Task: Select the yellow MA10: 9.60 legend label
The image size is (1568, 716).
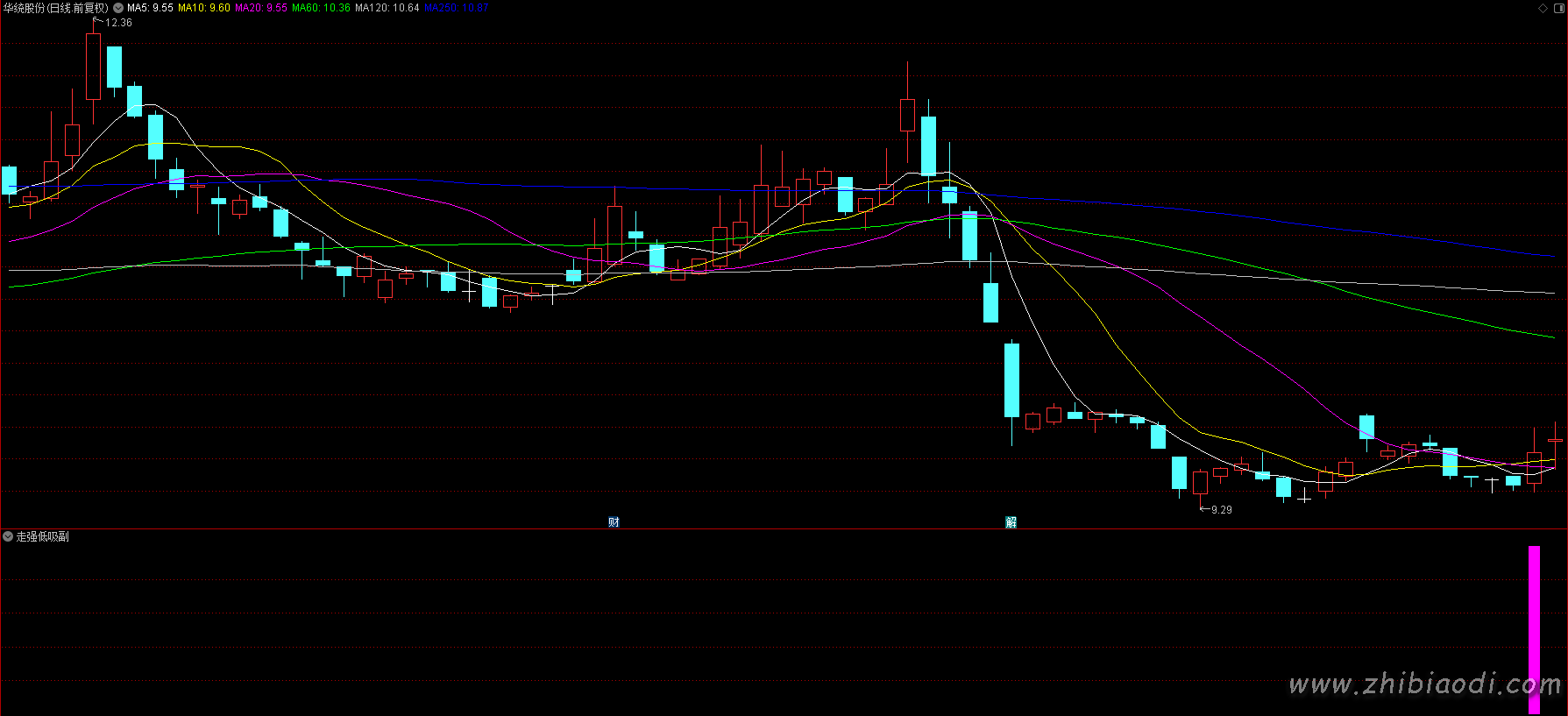Action: (203, 8)
